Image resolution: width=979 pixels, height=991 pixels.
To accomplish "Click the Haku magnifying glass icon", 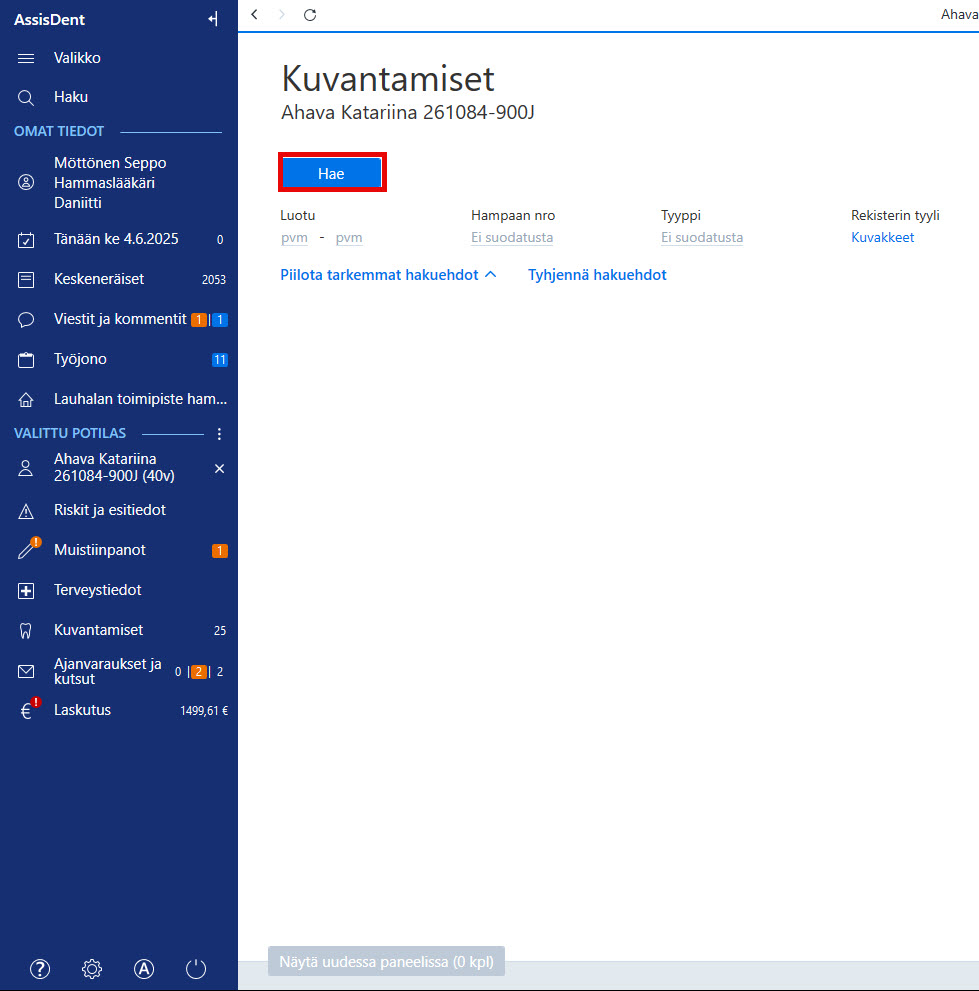I will (26, 97).
